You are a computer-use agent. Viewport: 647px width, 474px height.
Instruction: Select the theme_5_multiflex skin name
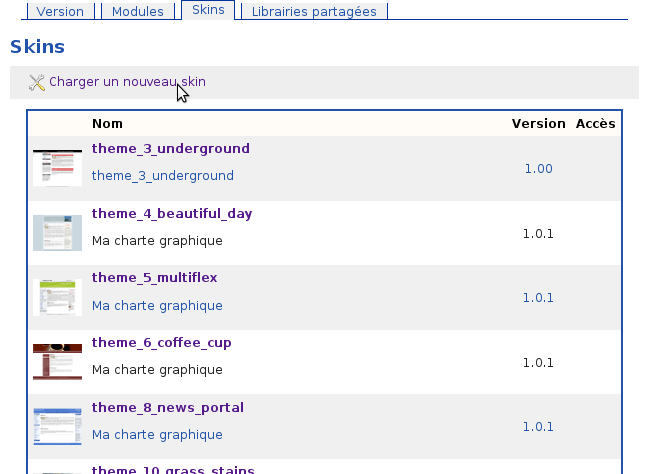(154, 278)
